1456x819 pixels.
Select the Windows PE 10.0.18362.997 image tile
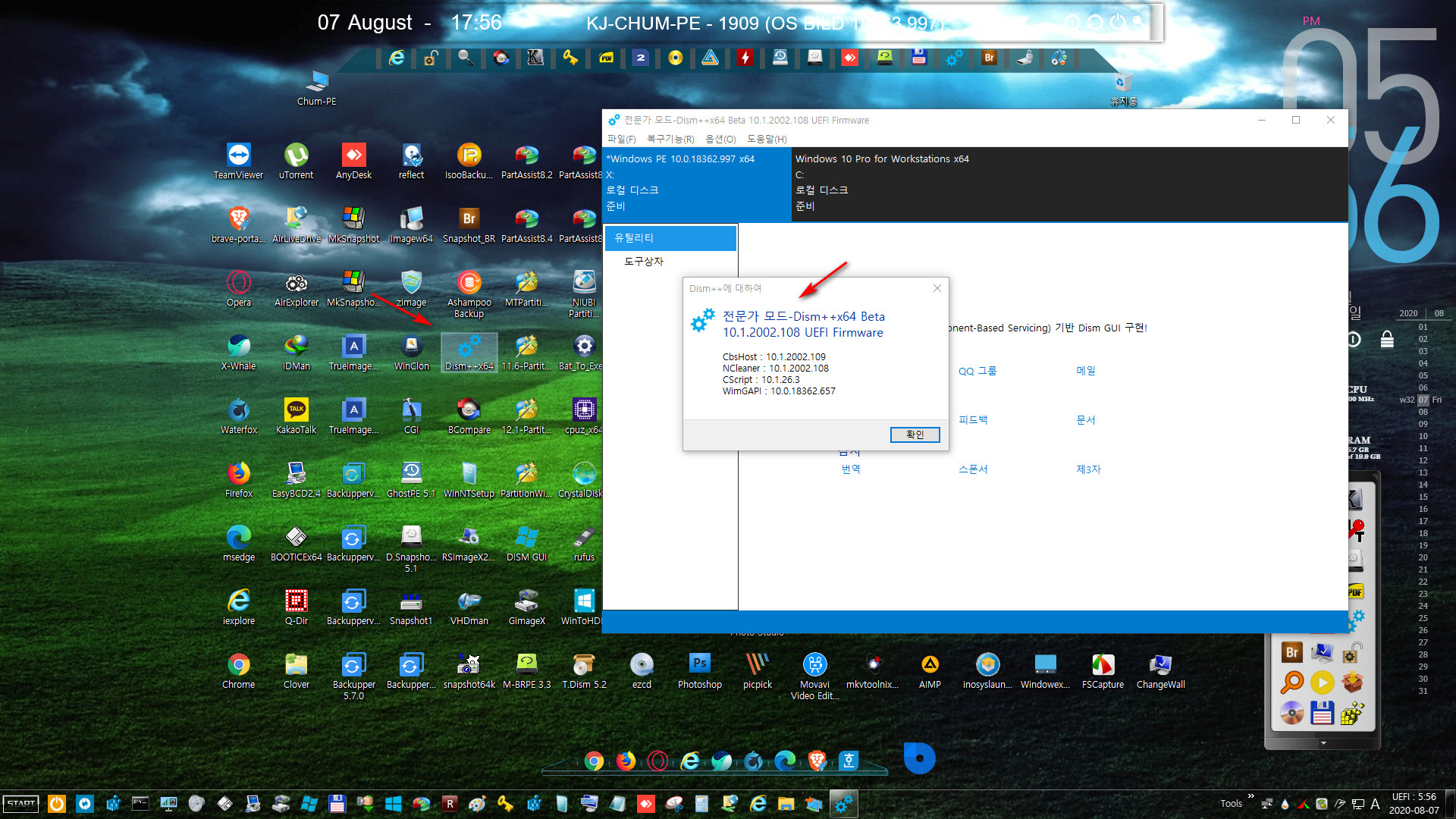pos(697,184)
